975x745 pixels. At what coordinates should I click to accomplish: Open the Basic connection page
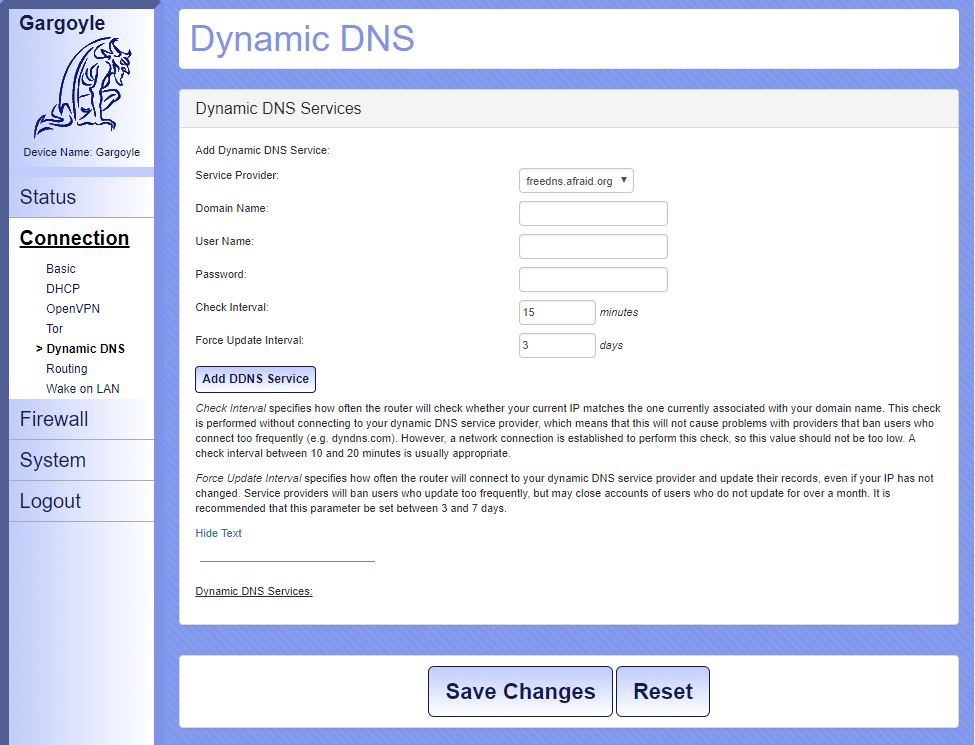(61, 269)
